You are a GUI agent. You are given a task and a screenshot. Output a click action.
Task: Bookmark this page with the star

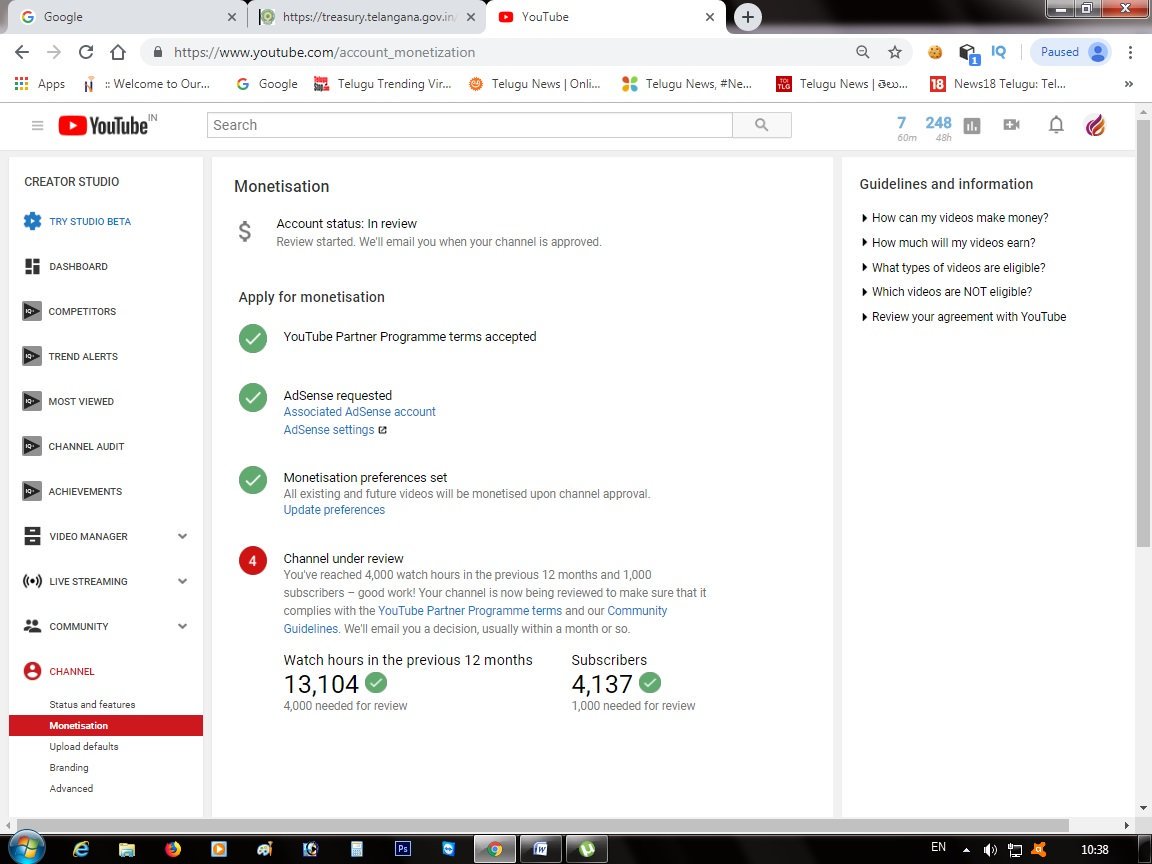click(894, 52)
